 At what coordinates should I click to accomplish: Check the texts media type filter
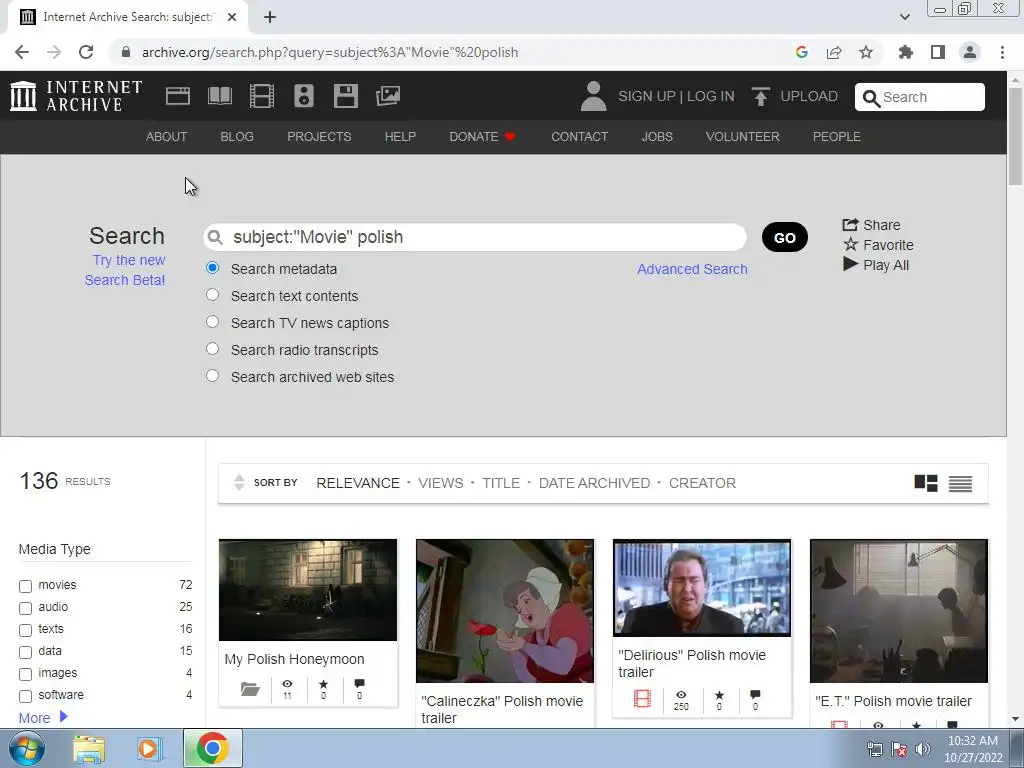coord(25,630)
